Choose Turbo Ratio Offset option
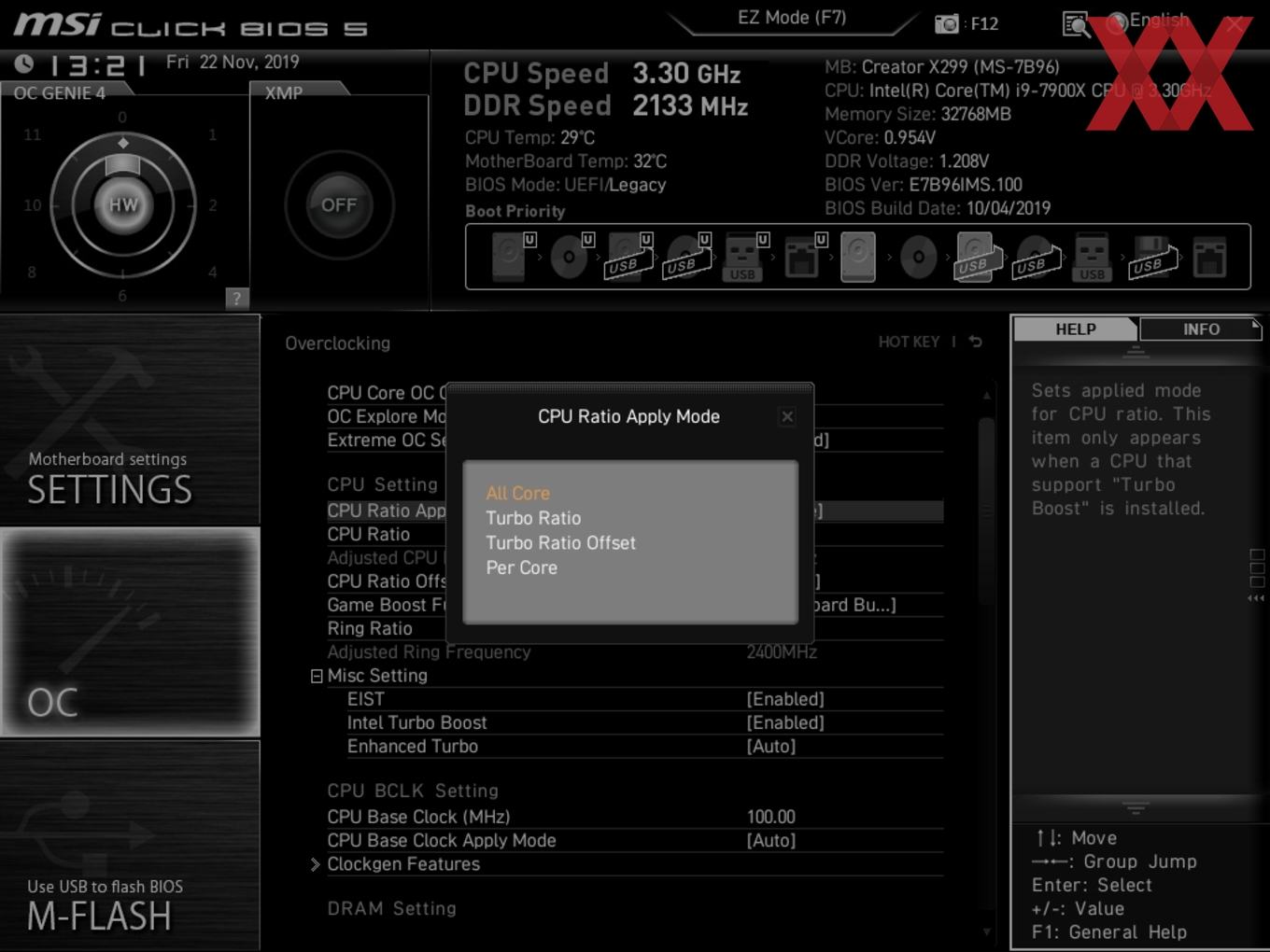 click(x=560, y=542)
